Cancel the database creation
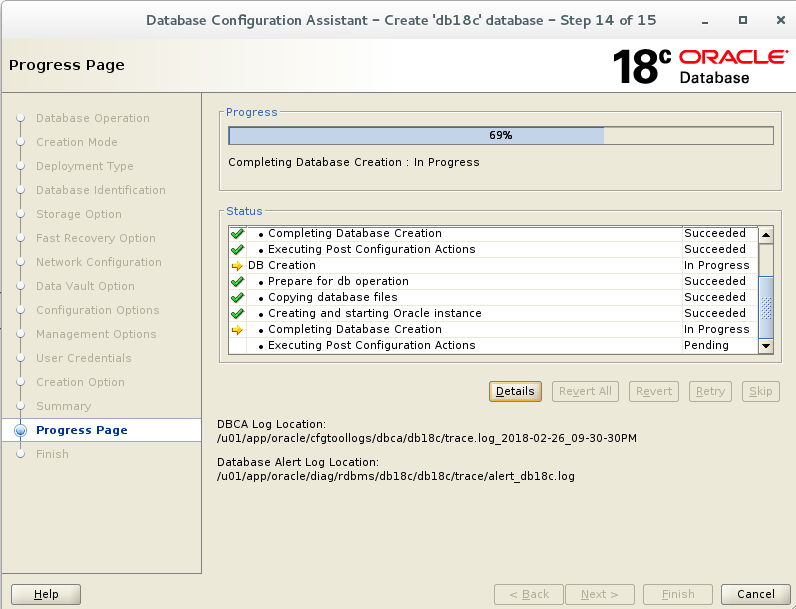 pyautogui.click(x=755, y=594)
